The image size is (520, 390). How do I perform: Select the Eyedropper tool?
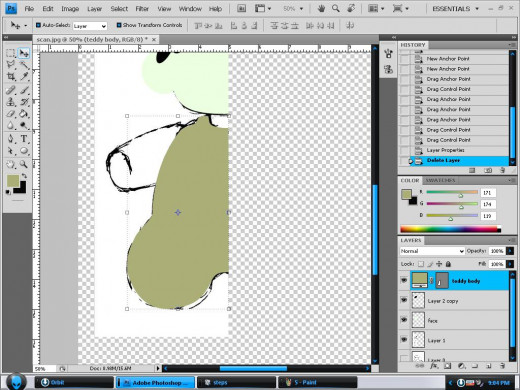[24, 76]
